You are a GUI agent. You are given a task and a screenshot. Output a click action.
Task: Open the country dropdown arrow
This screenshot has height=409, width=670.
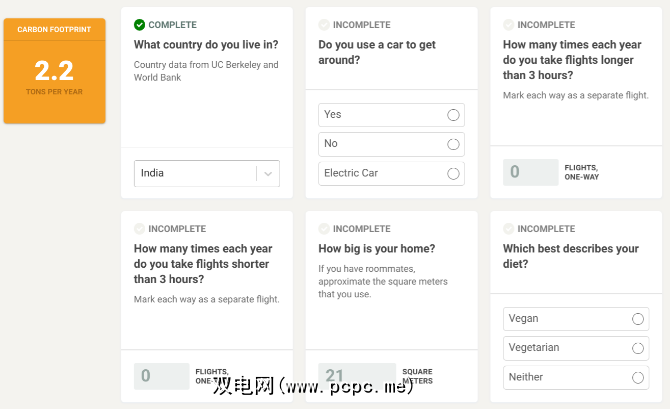[268, 173]
